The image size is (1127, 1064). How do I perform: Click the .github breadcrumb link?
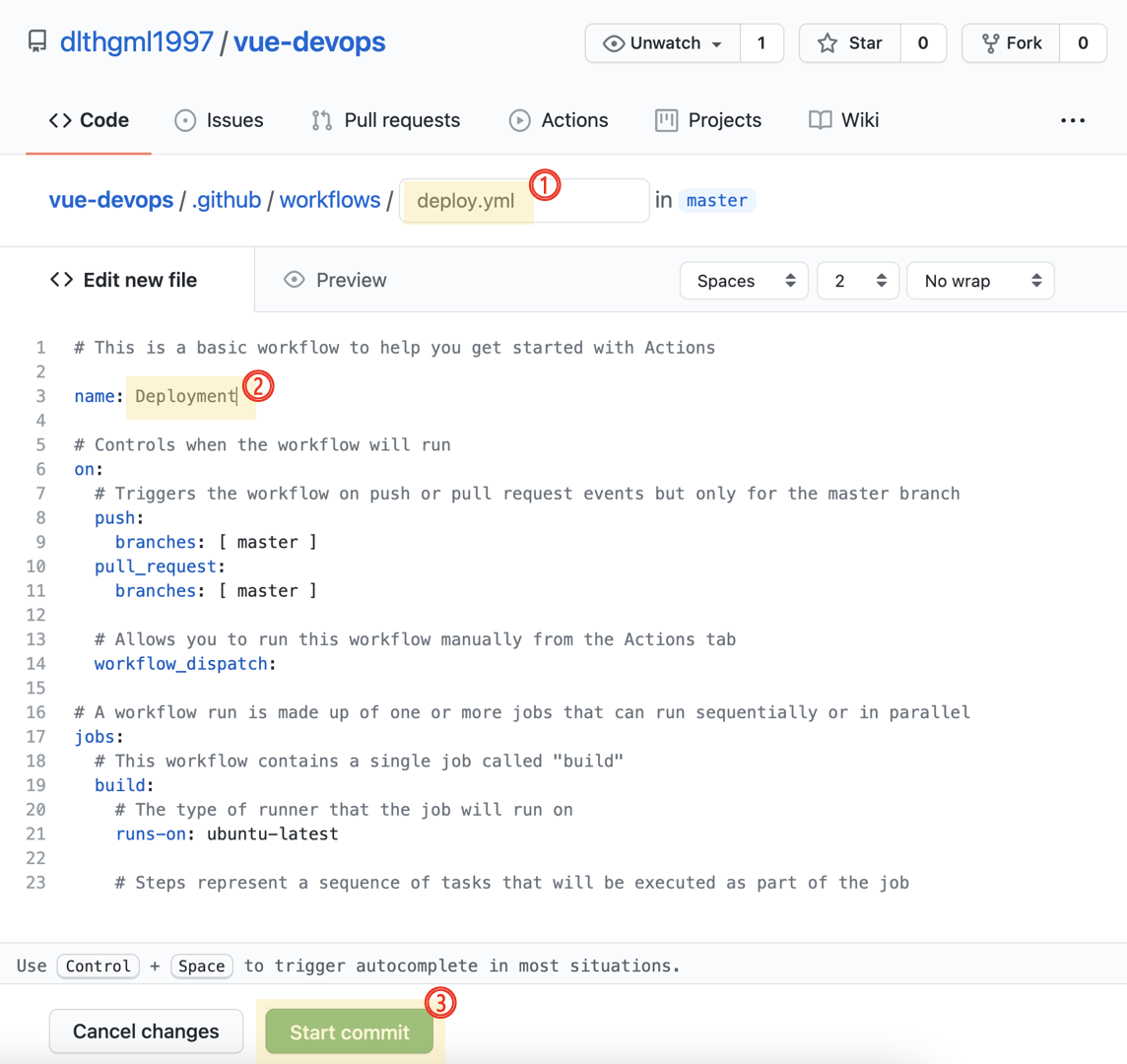[x=227, y=200]
